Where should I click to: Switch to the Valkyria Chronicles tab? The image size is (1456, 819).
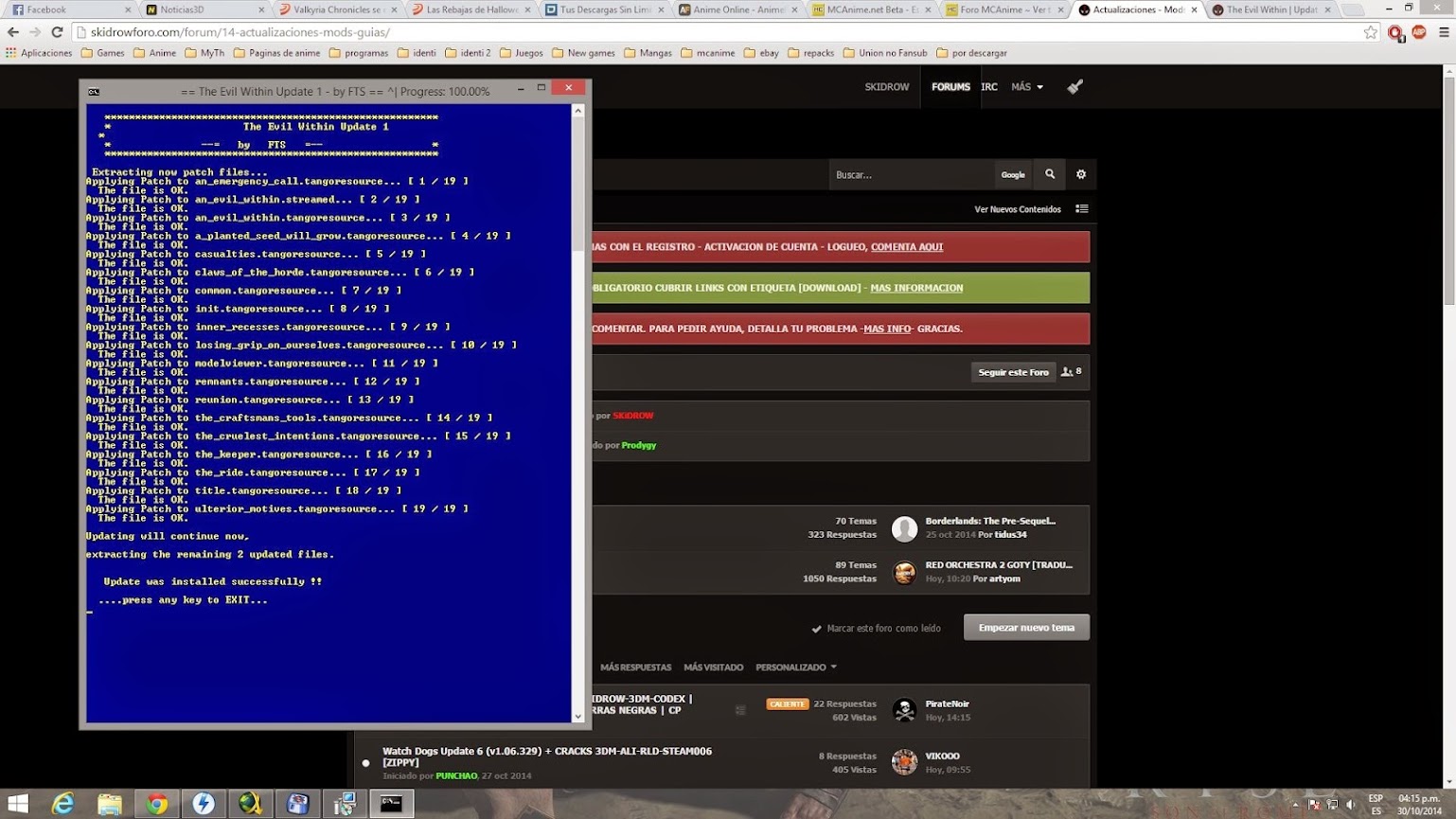coord(336,9)
